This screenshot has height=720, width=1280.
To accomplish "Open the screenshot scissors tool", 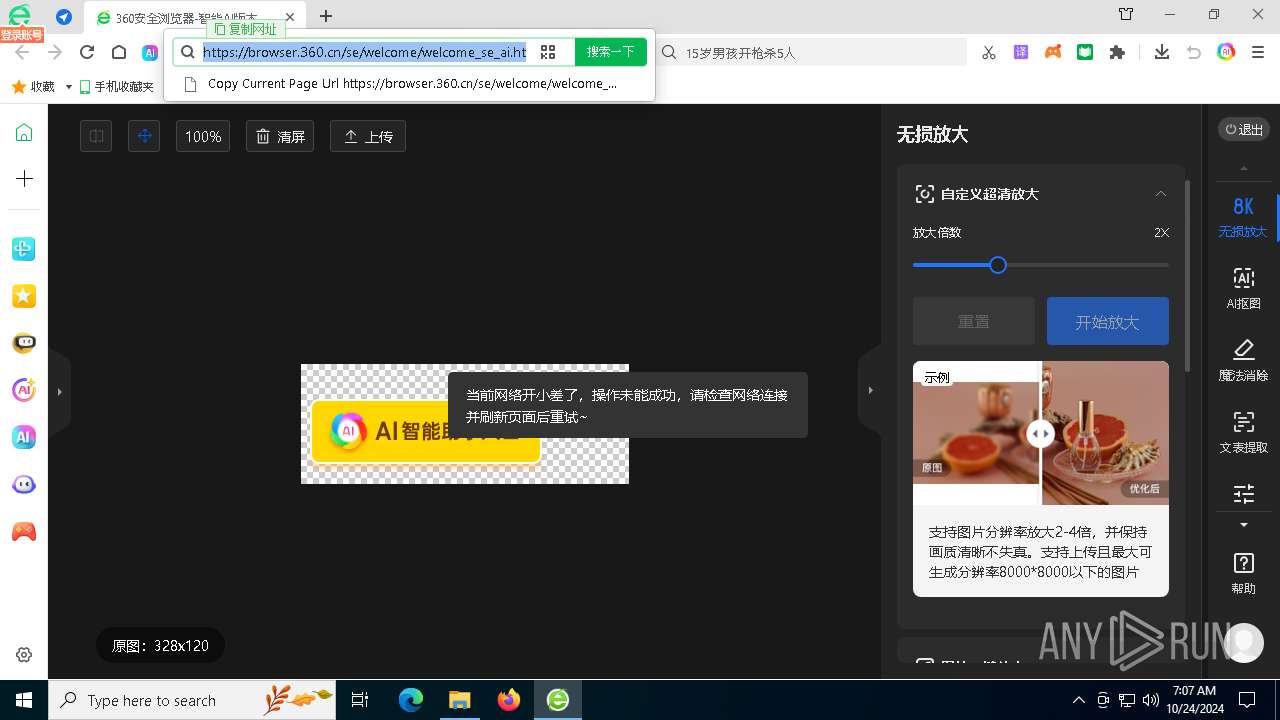I will tap(989, 53).
